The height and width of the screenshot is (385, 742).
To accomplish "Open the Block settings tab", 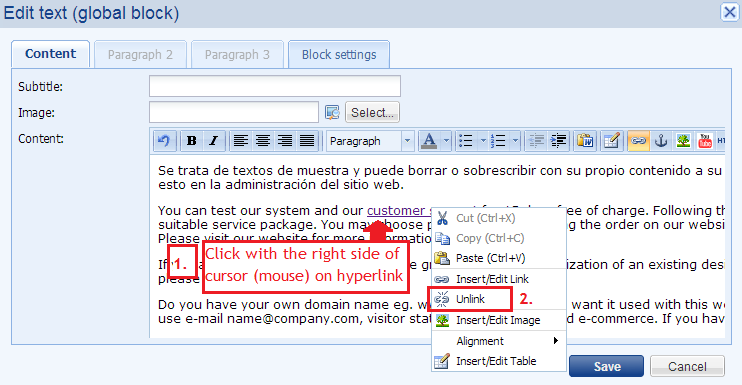I will coord(339,55).
